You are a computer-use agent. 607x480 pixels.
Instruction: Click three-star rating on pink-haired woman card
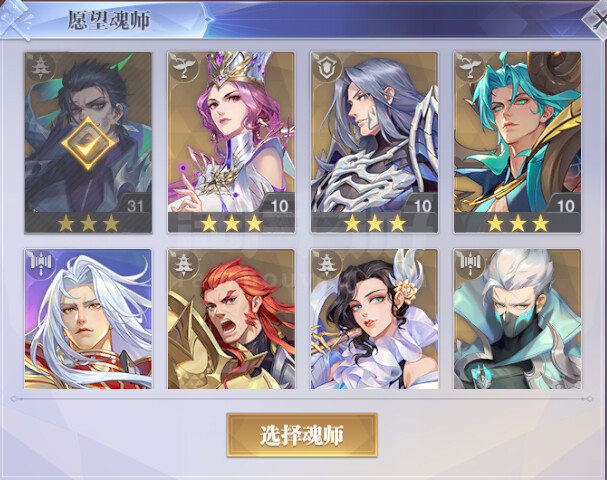pos(231,223)
